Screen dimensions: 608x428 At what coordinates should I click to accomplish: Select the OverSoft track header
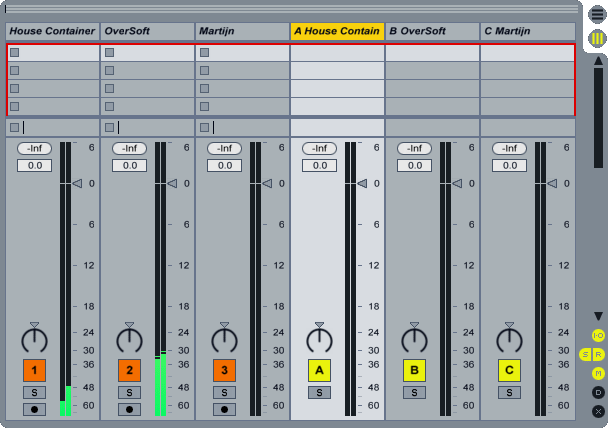tap(147, 31)
